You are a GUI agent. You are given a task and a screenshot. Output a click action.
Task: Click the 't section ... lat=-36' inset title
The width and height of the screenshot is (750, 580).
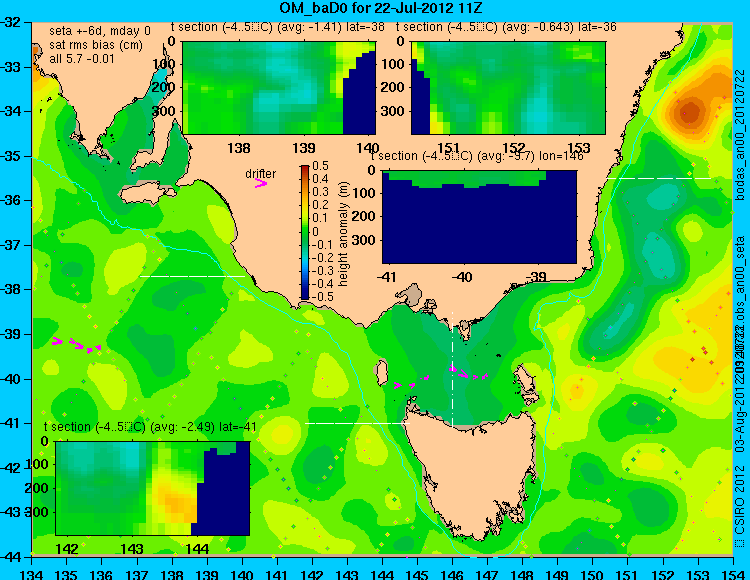tap(506, 27)
